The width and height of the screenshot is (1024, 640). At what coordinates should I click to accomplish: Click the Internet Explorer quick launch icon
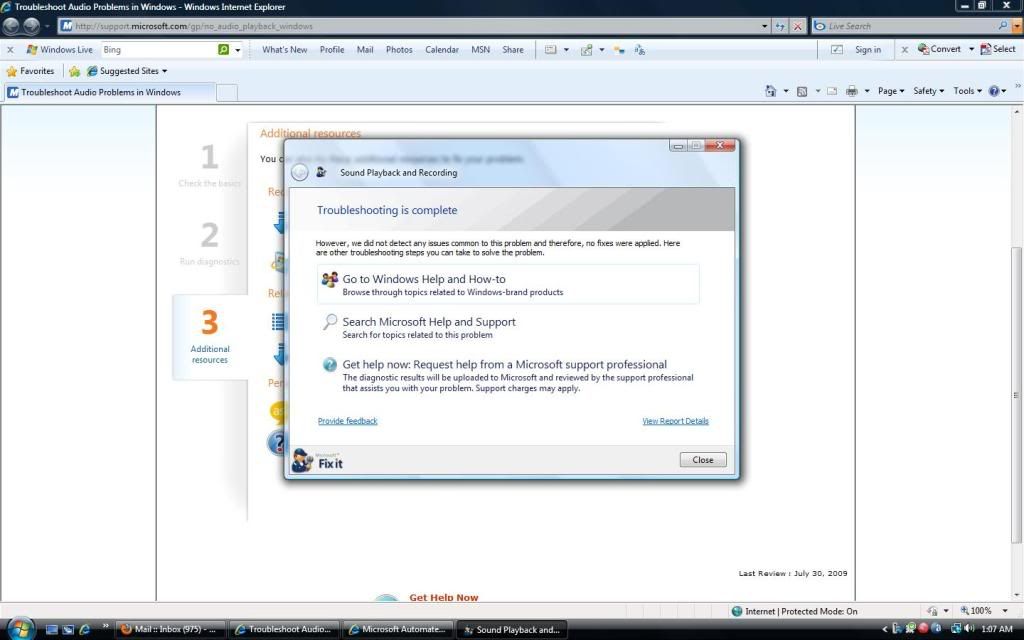(84, 630)
